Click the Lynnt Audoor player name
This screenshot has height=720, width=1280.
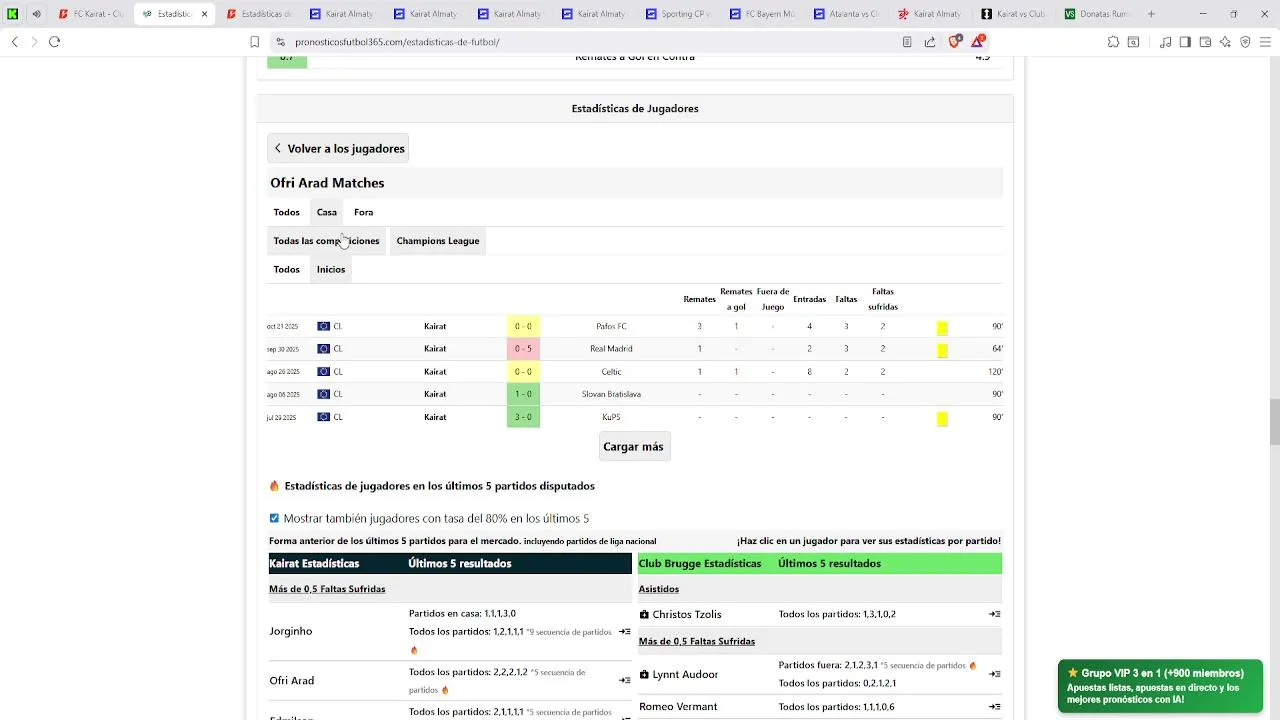[686, 675]
